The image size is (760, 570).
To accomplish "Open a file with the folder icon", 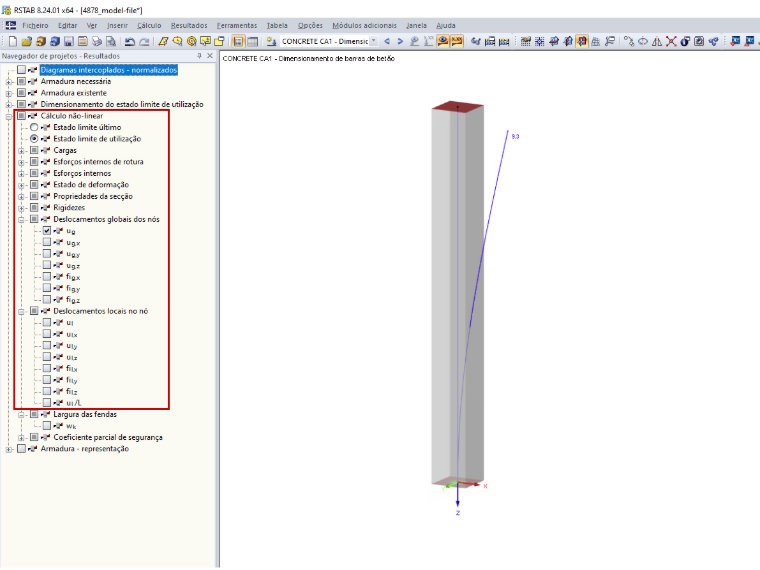I will [x=27, y=41].
